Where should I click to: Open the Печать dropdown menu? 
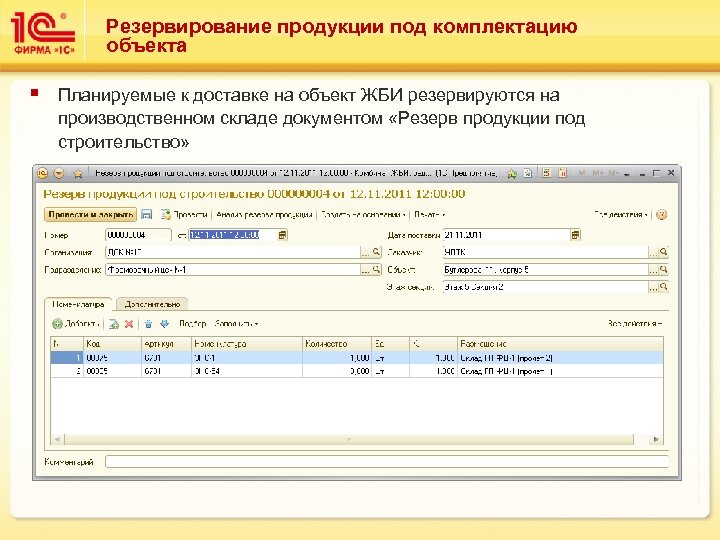point(430,214)
